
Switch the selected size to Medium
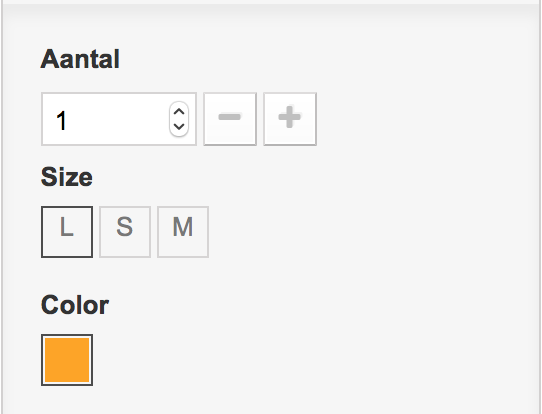(183, 232)
